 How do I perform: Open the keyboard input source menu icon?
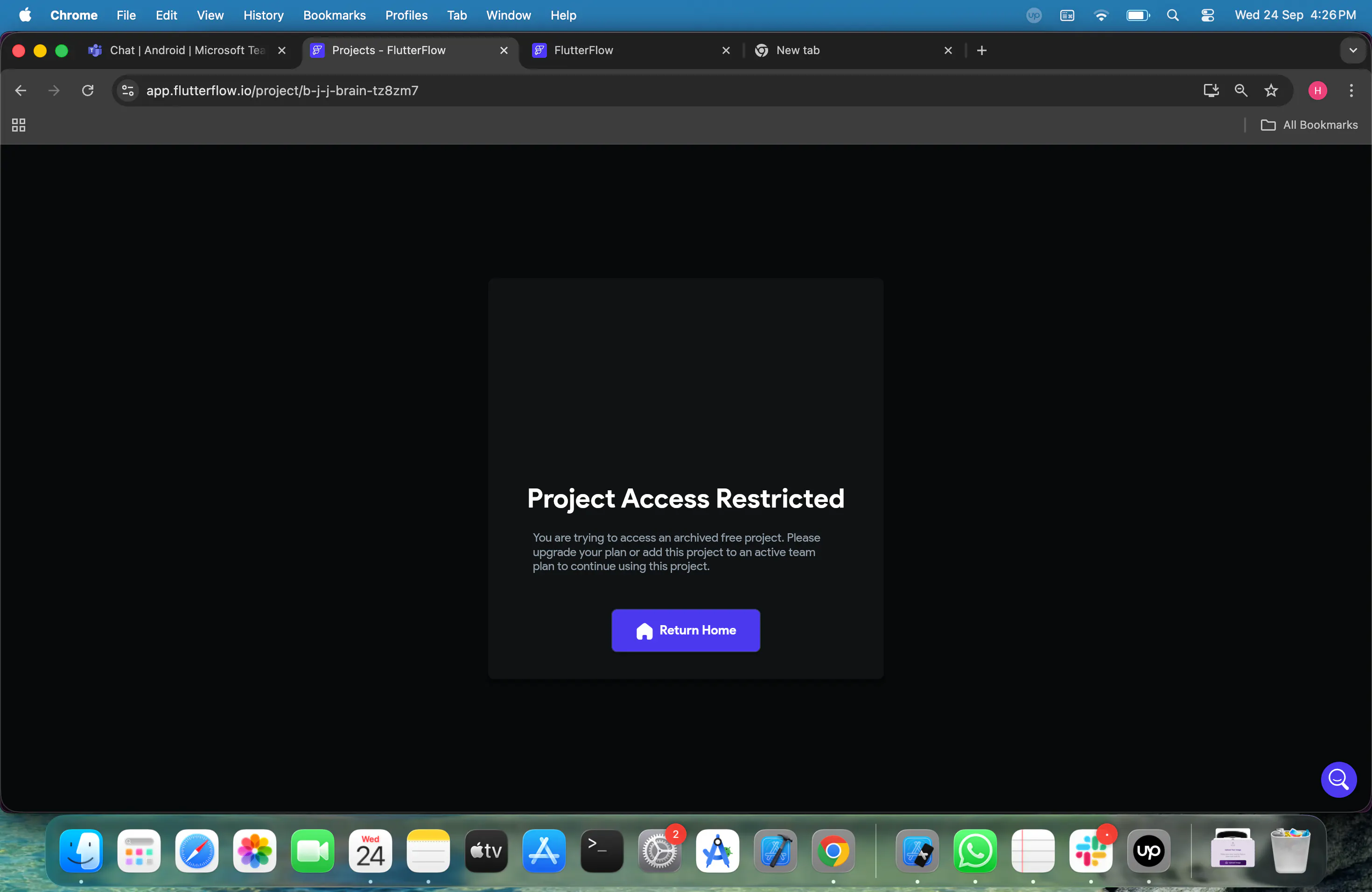tap(1067, 15)
